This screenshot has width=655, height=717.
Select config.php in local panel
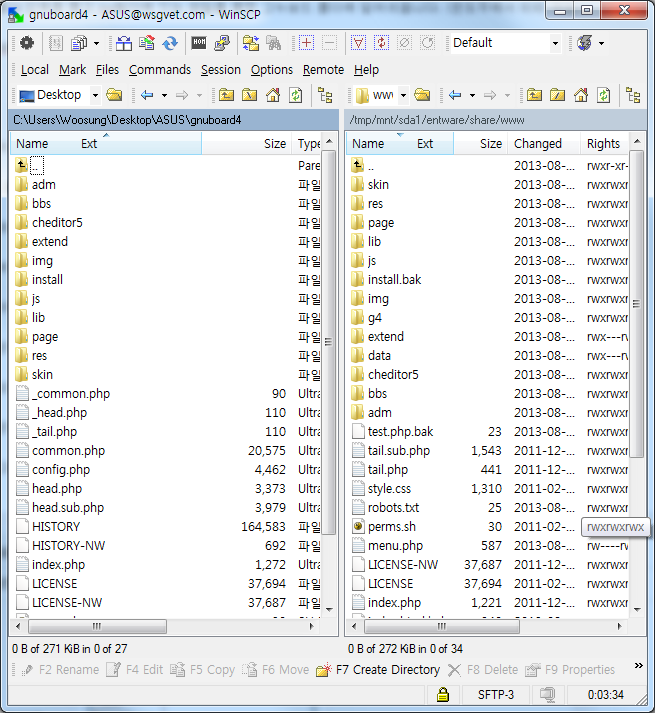click(x=60, y=469)
